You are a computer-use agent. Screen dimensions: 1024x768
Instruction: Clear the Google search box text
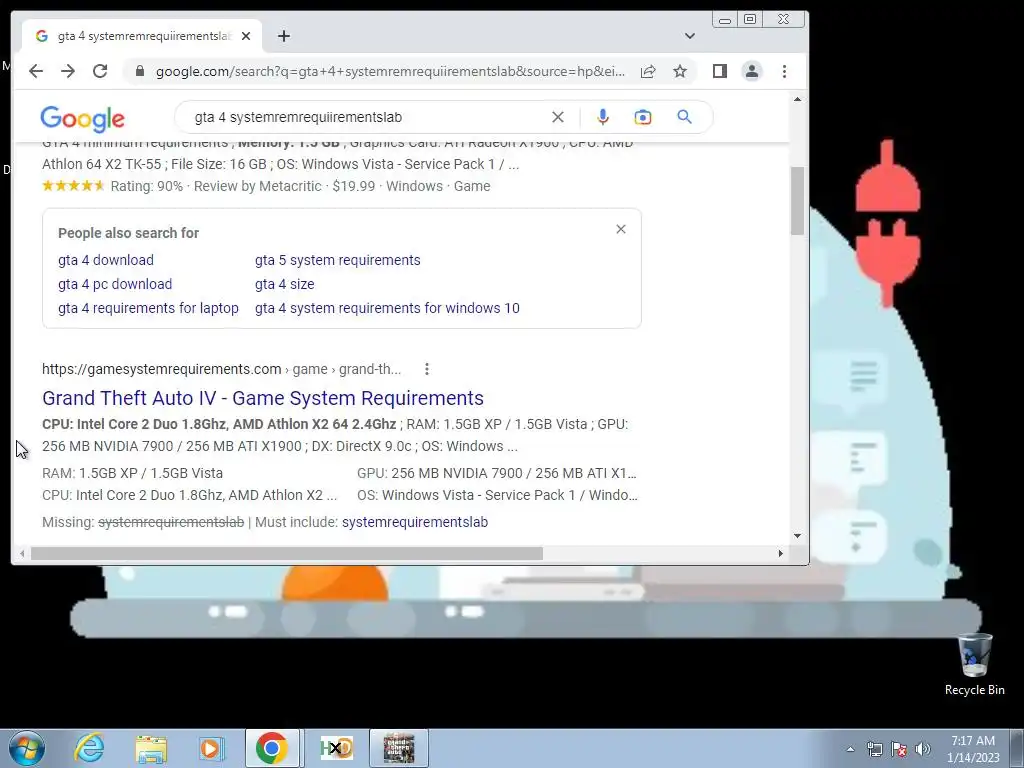(558, 117)
